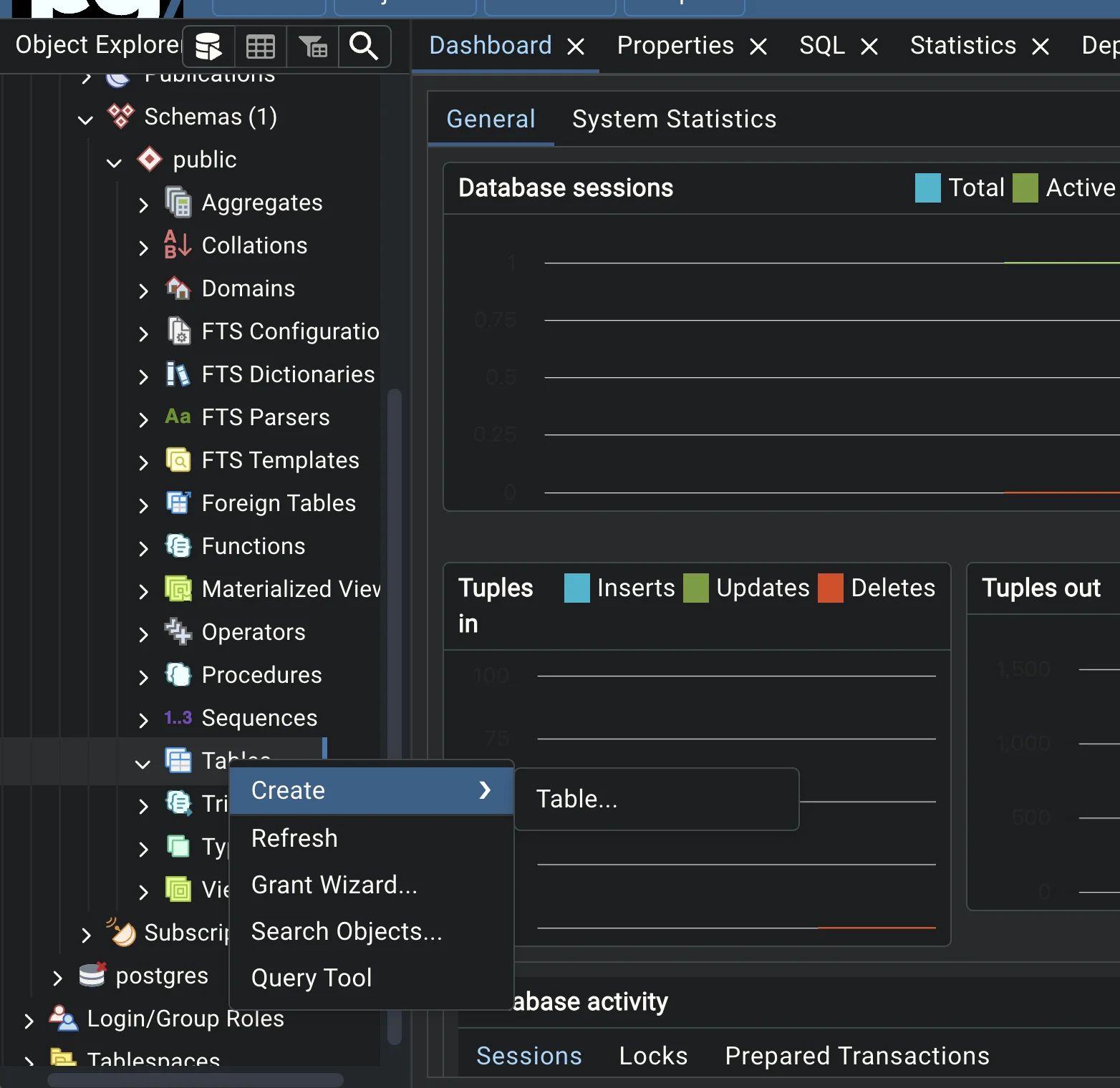1120x1088 pixels.
Task: Open the server connection icon in Object Explorer toolbar
Action: click(208, 47)
